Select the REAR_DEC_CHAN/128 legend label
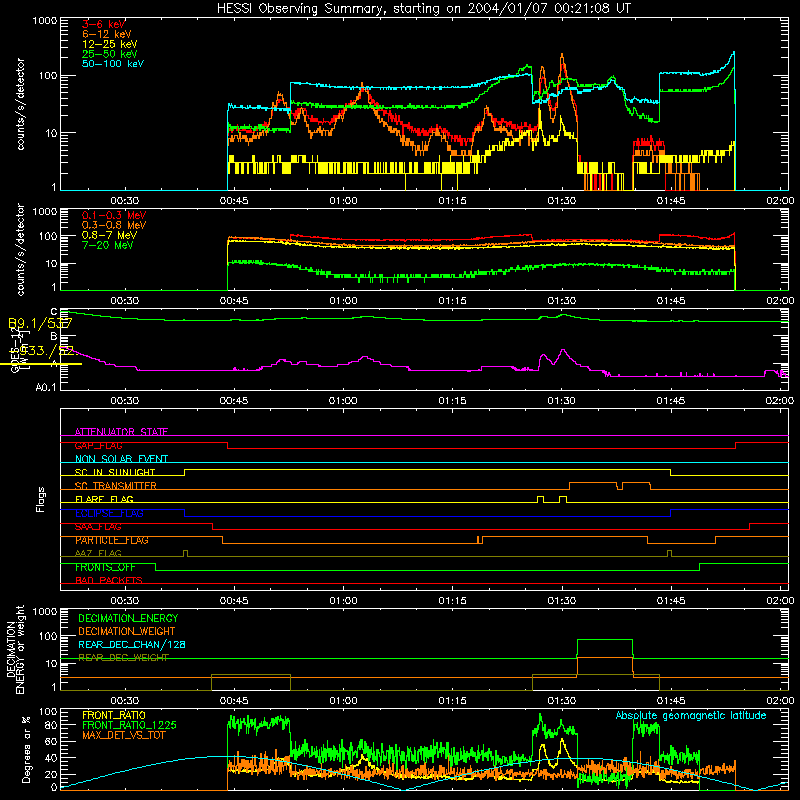 132,644
